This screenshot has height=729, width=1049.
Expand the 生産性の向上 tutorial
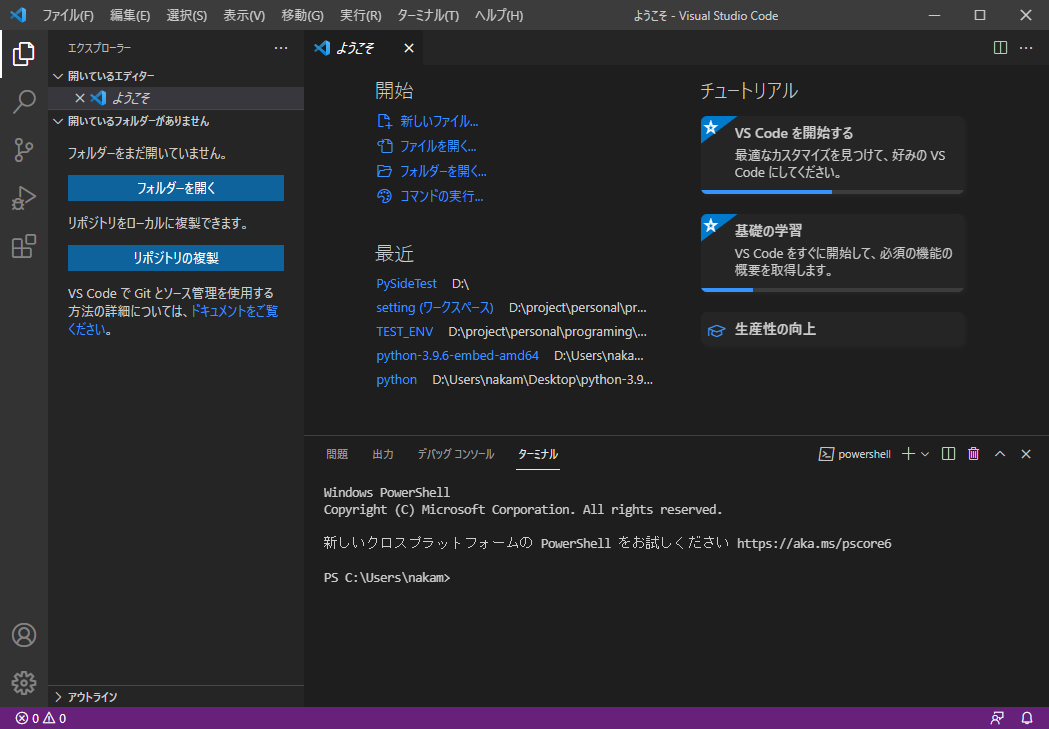point(833,329)
